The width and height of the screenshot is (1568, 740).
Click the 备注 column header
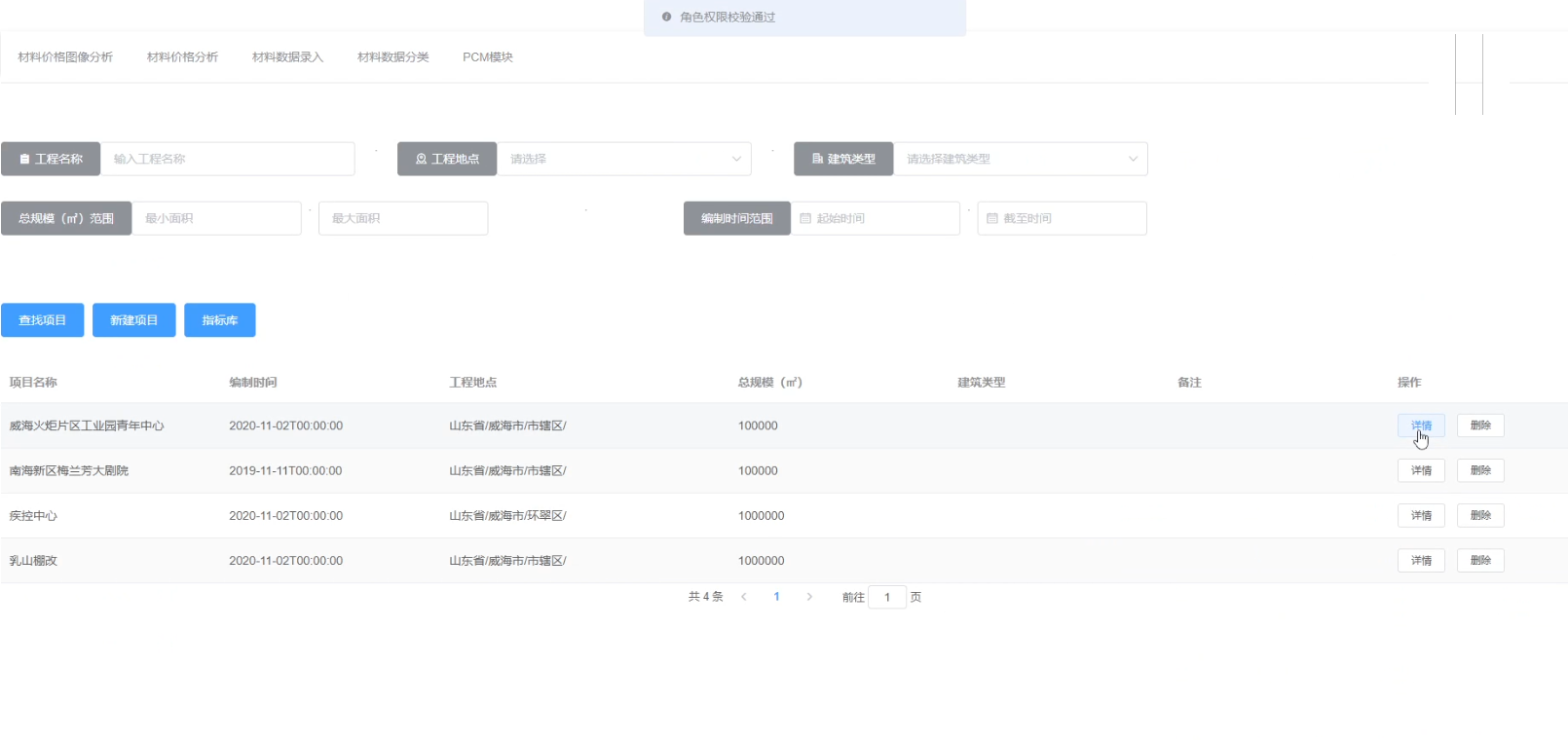tap(1189, 383)
